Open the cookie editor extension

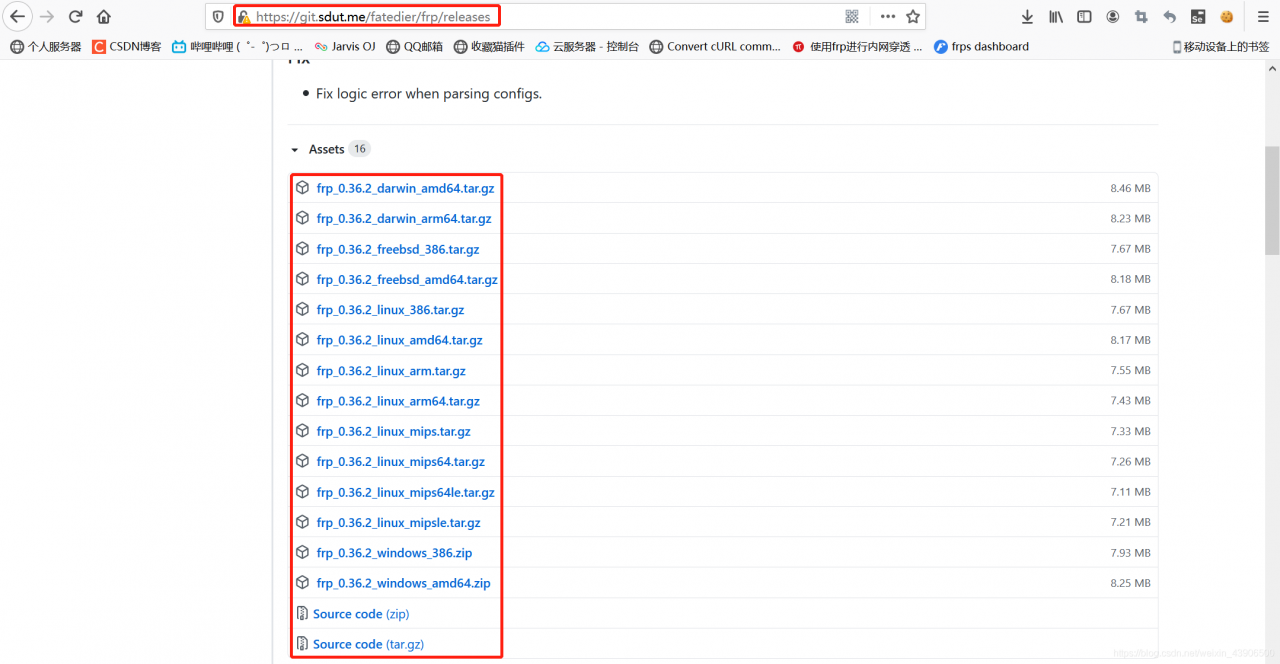click(x=1227, y=16)
